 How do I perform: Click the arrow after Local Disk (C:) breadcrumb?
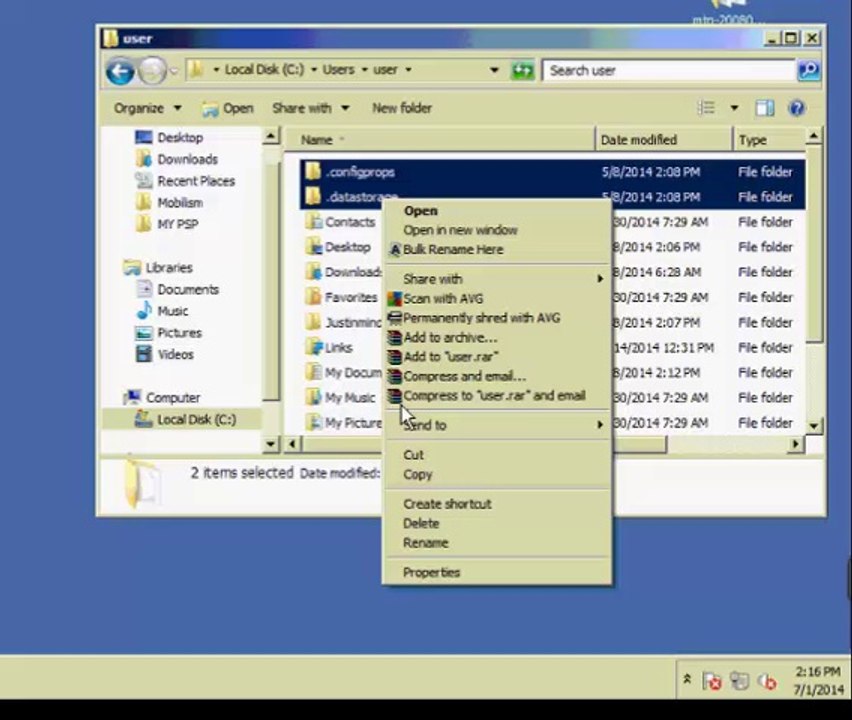point(314,70)
